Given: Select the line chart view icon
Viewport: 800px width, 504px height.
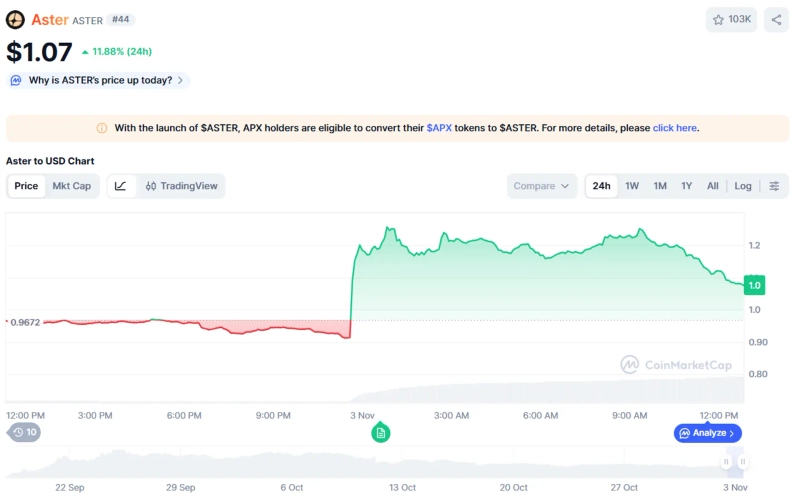Looking at the screenshot, I should [x=120, y=186].
